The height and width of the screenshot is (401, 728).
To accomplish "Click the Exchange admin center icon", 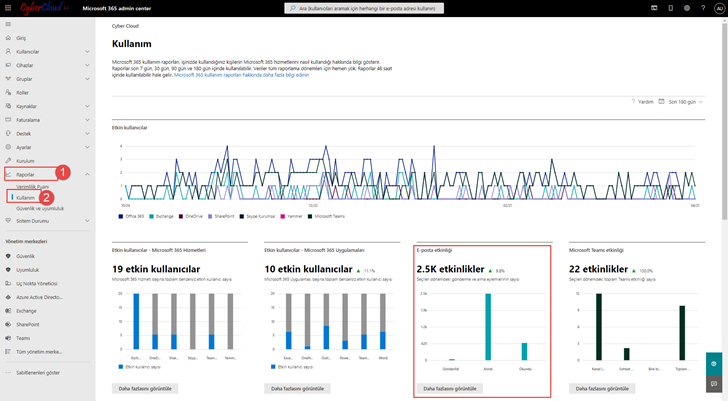I will click(8, 311).
